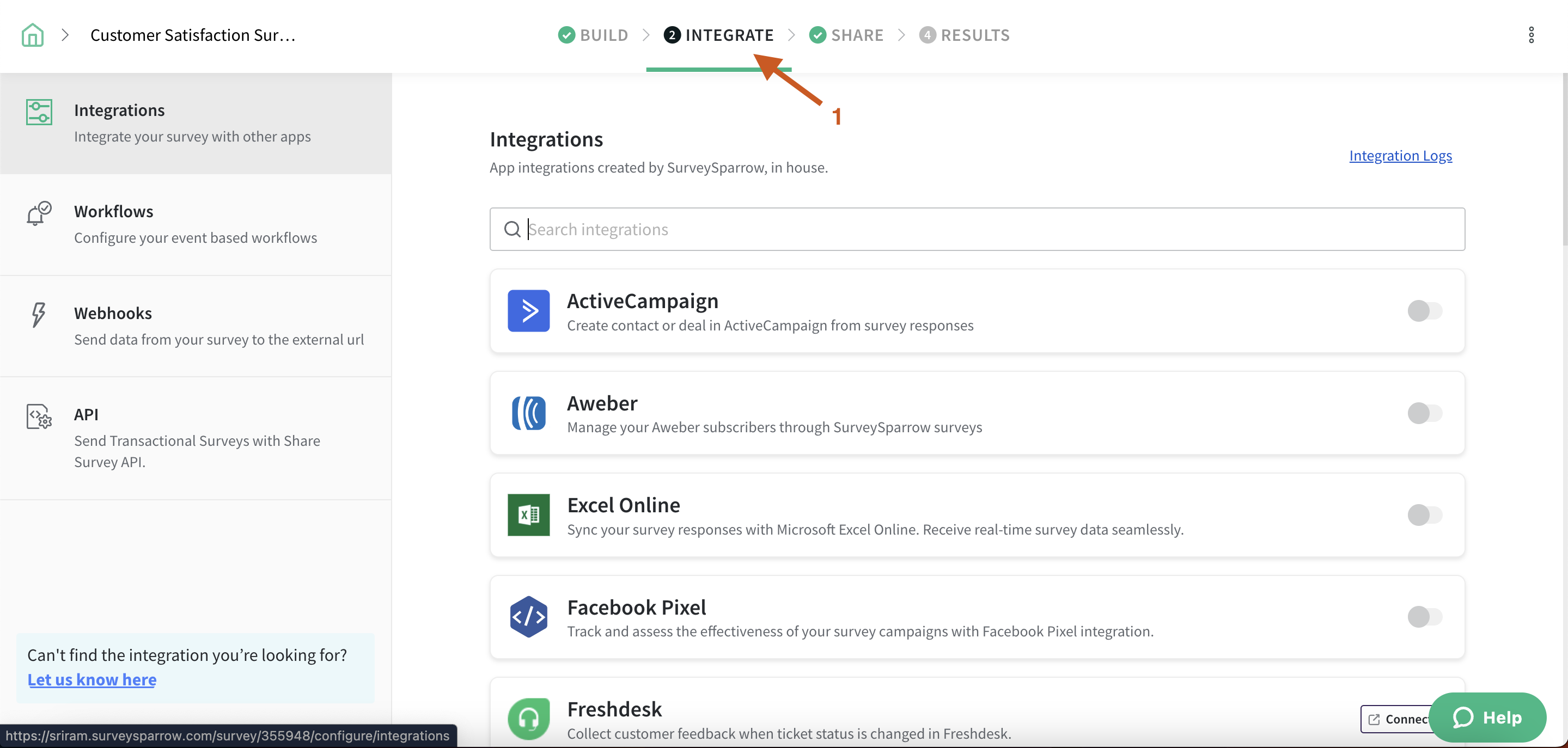Viewport: 1568px width, 748px height.
Task: Switch to the BUILD step tab
Action: [593, 35]
